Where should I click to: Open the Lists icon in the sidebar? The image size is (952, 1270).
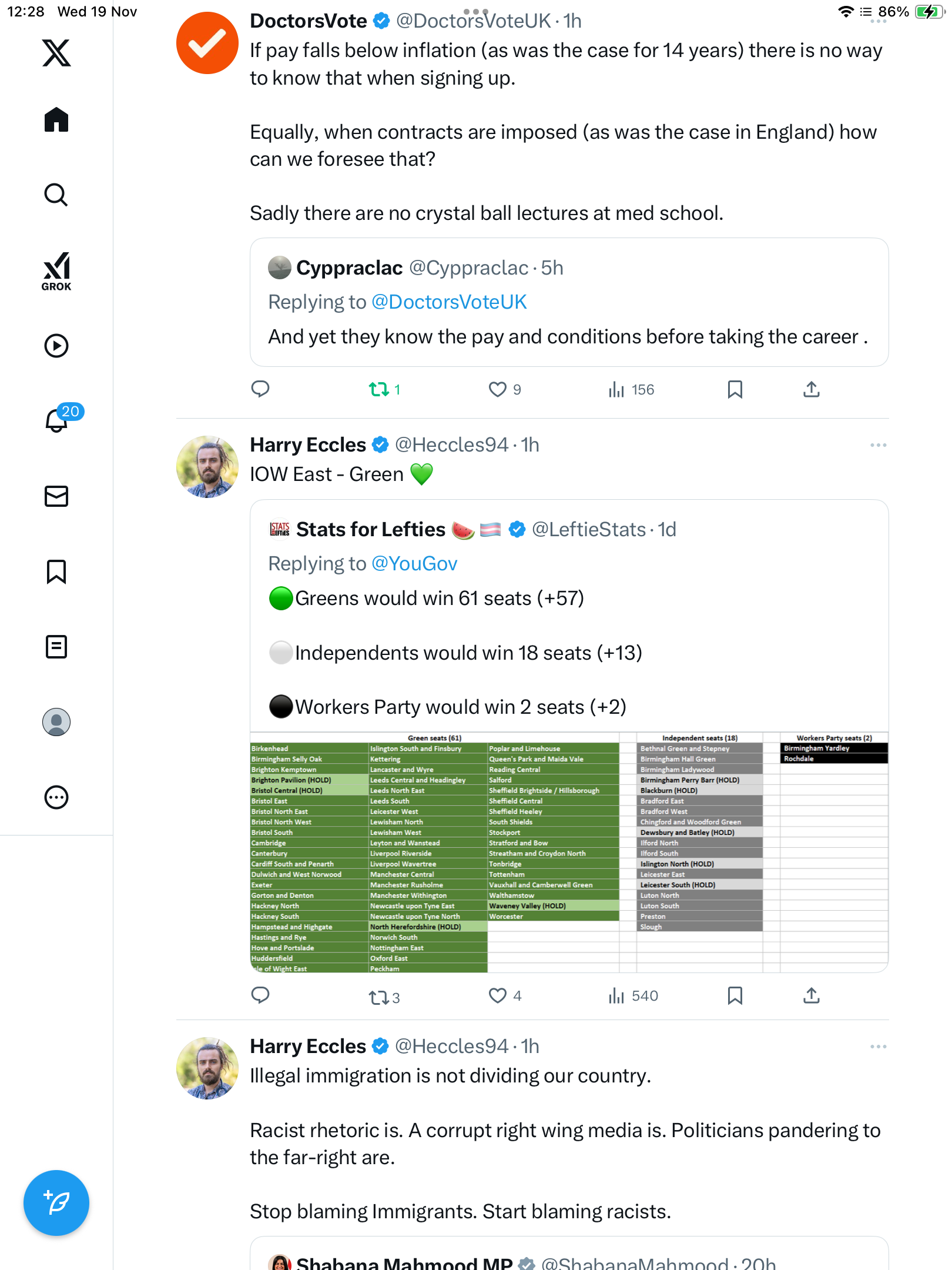click(56, 647)
